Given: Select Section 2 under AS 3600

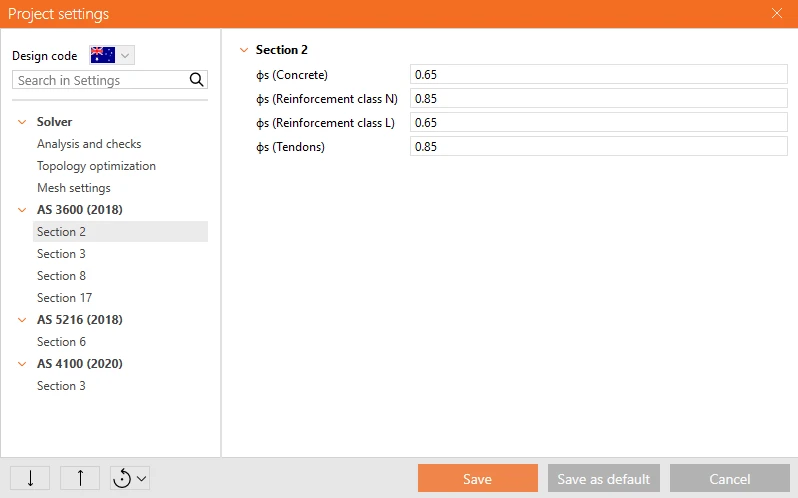Looking at the screenshot, I should coord(120,231).
